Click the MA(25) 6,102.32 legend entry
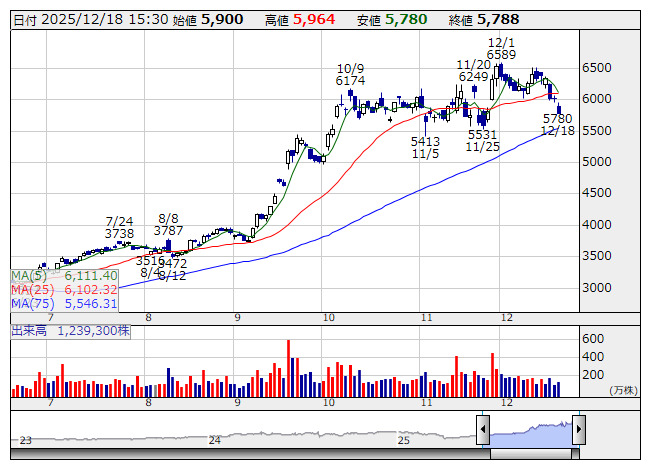The image size is (653, 470). tap(64, 290)
